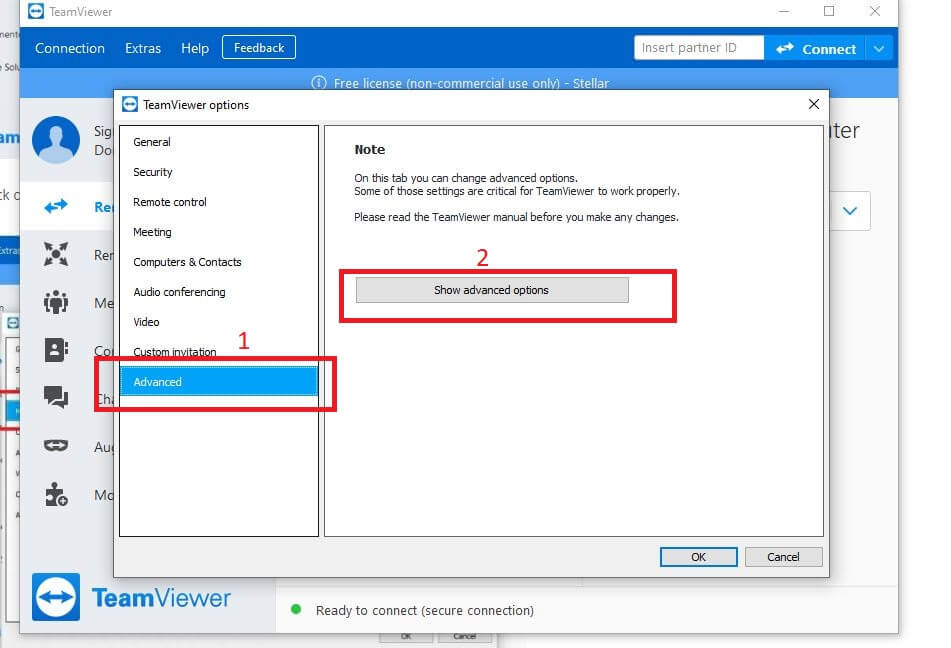This screenshot has width=951, height=648.
Task: Select the Remote control options category
Action: click(219, 202)
